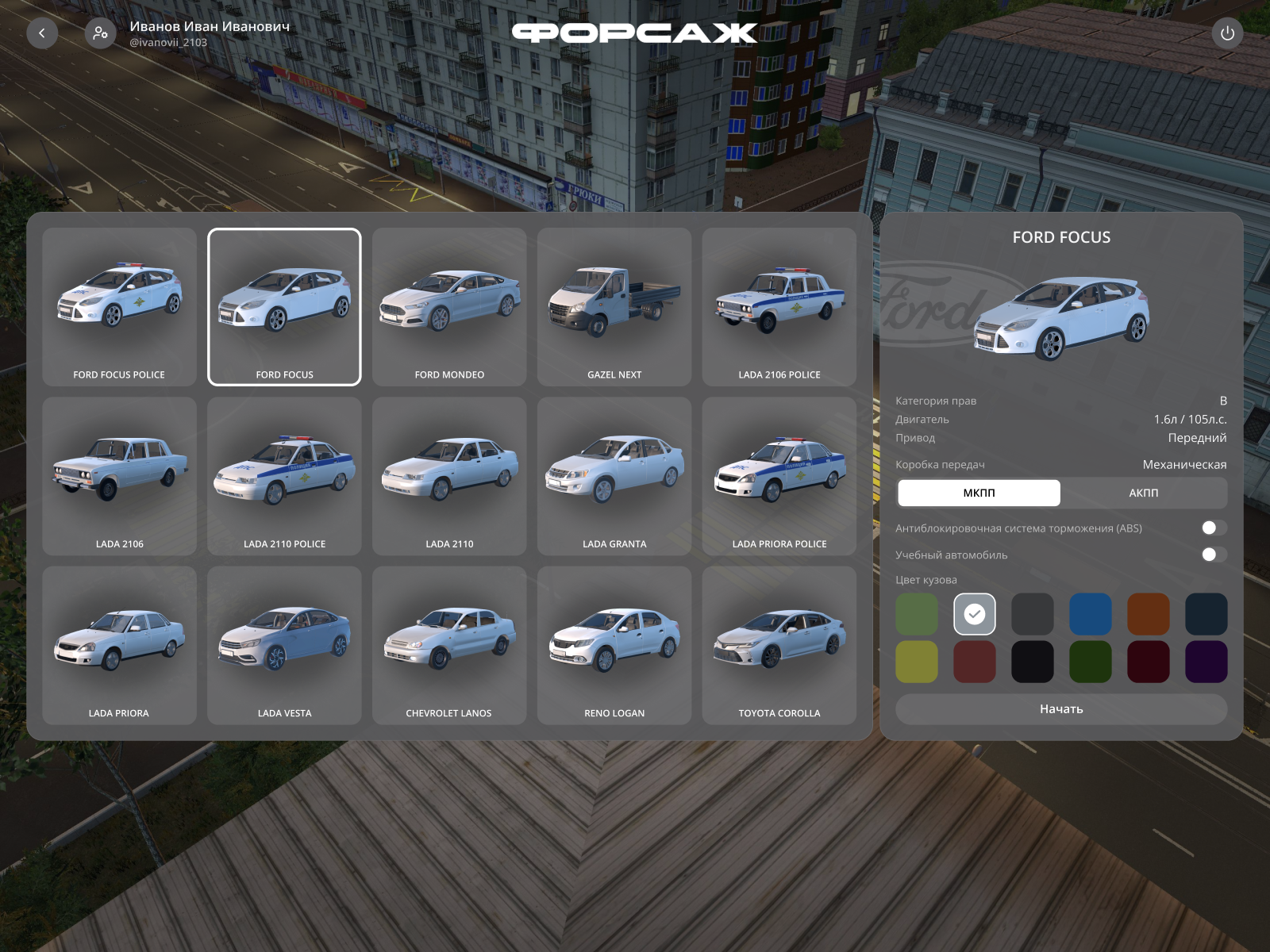Pick the Lada 2106 Police car
The height and width of the screenshot is (952, 1270).
click(779, 307)
